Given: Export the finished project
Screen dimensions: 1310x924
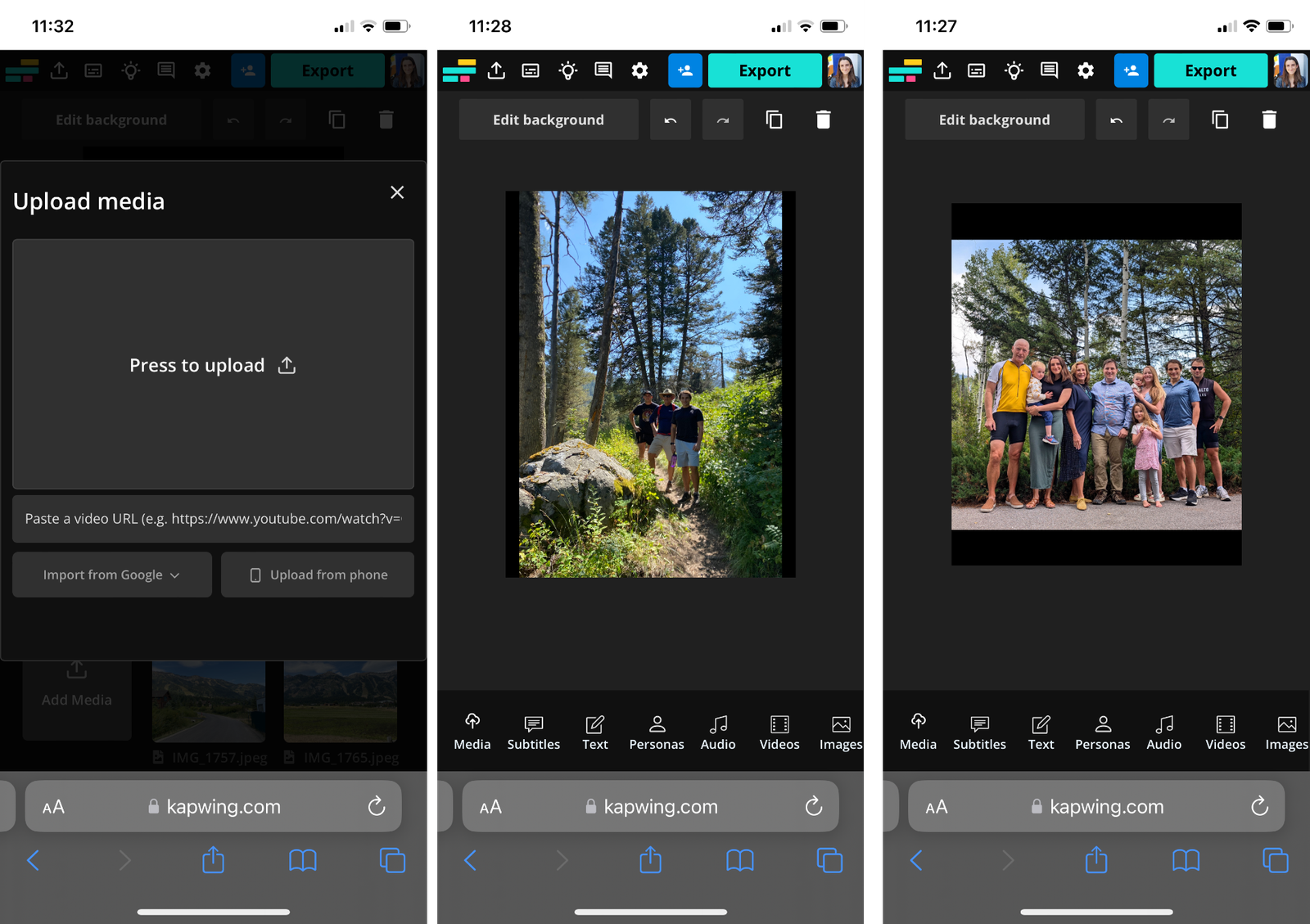Looking at the screenshot, I should point(764,70).
